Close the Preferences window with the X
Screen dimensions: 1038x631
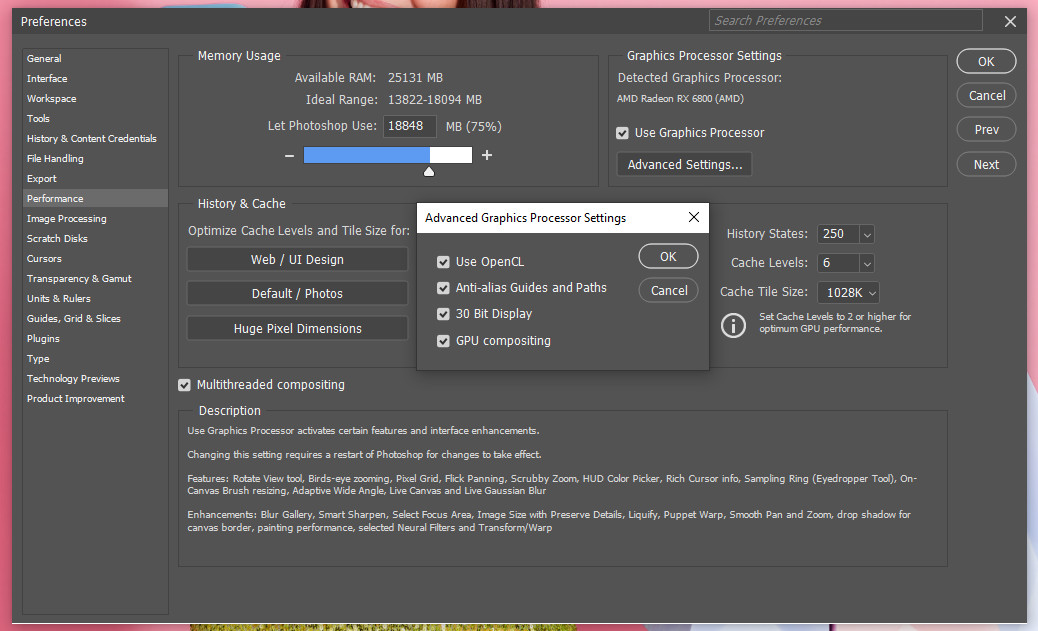[x=1010, y=21]
